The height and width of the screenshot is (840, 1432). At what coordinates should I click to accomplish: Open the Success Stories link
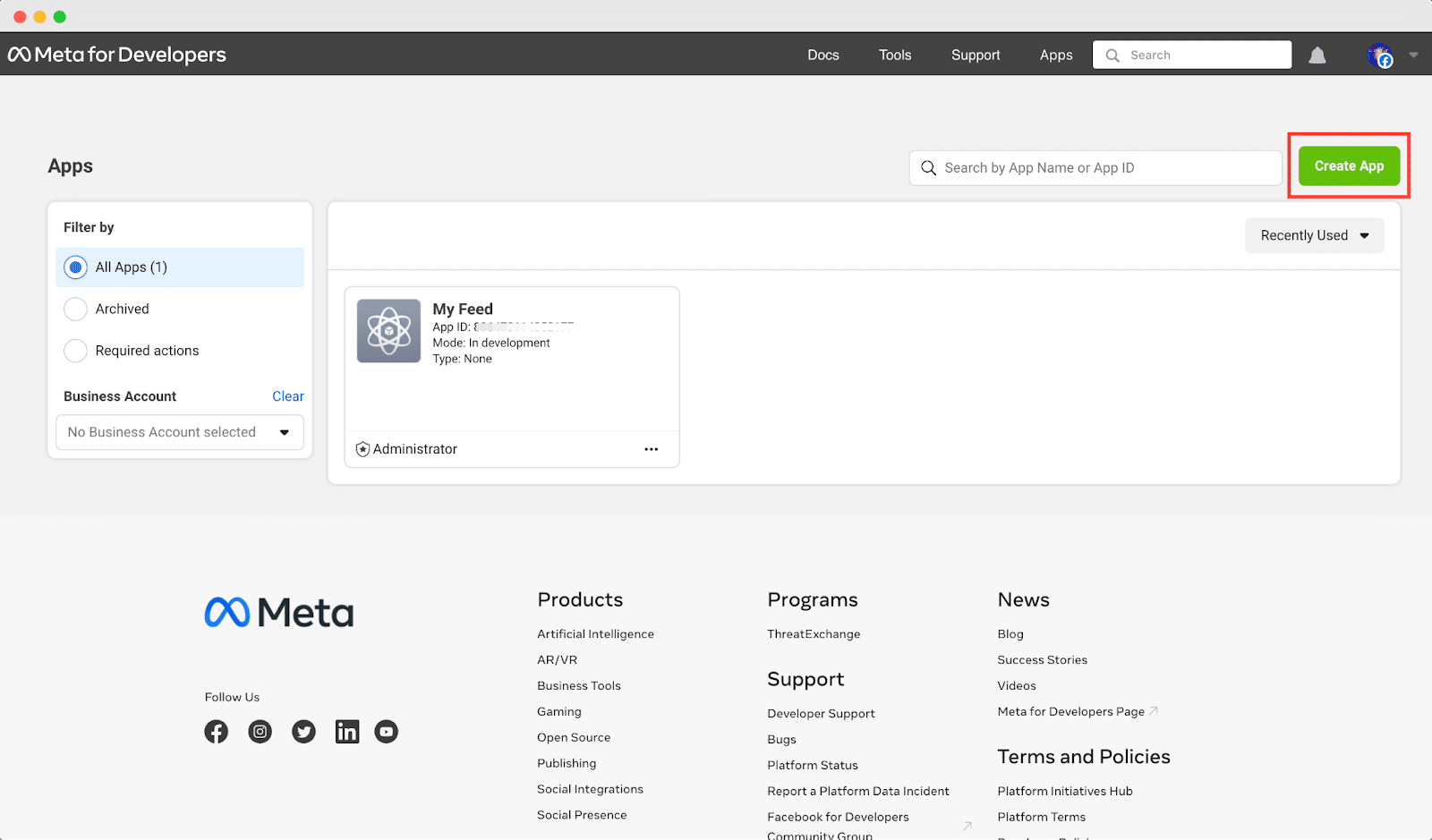pyautogui.click(x=1043, y=660)
